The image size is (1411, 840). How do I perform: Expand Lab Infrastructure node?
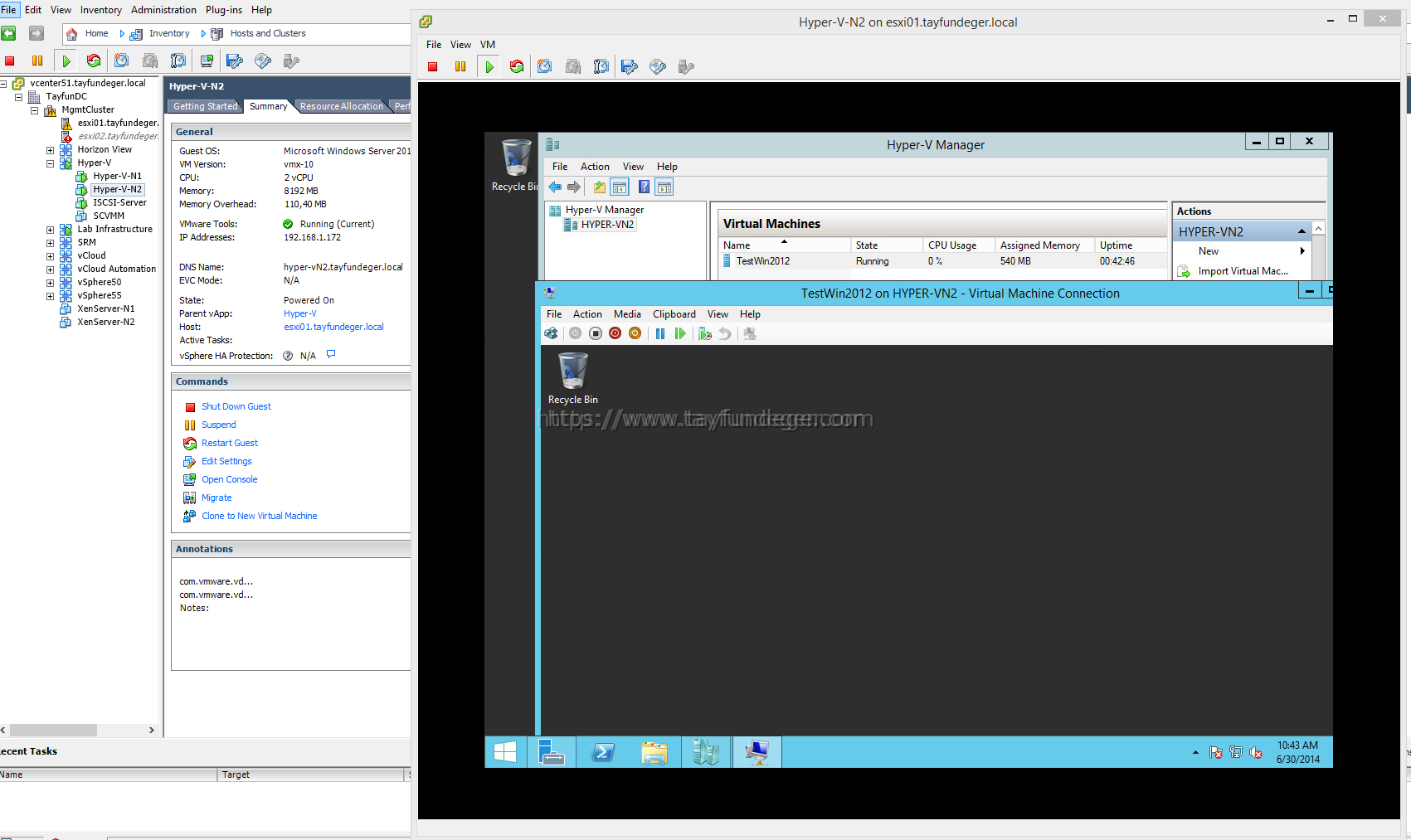(50, 230)
